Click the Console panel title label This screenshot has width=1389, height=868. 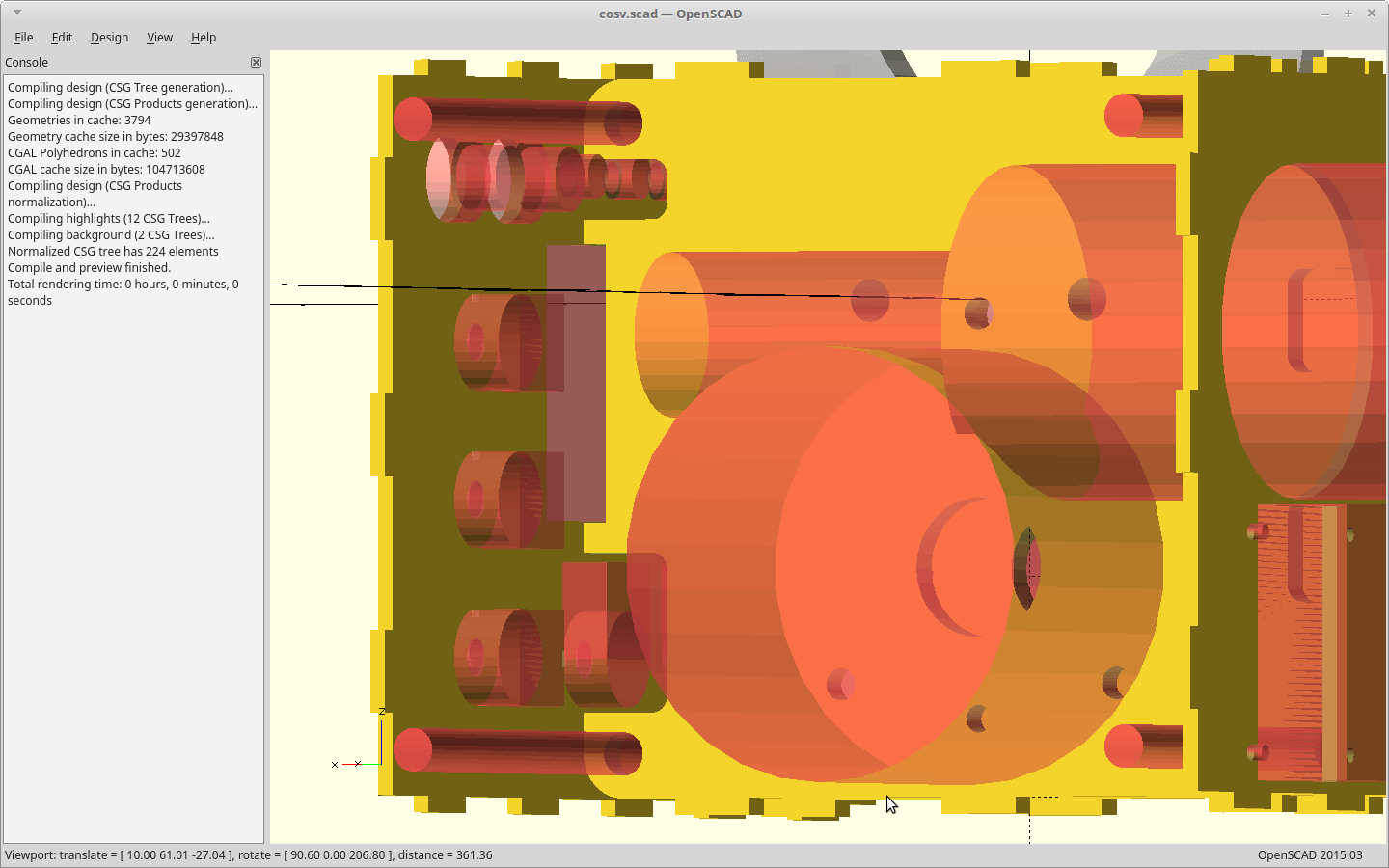(x=27, y=63)
